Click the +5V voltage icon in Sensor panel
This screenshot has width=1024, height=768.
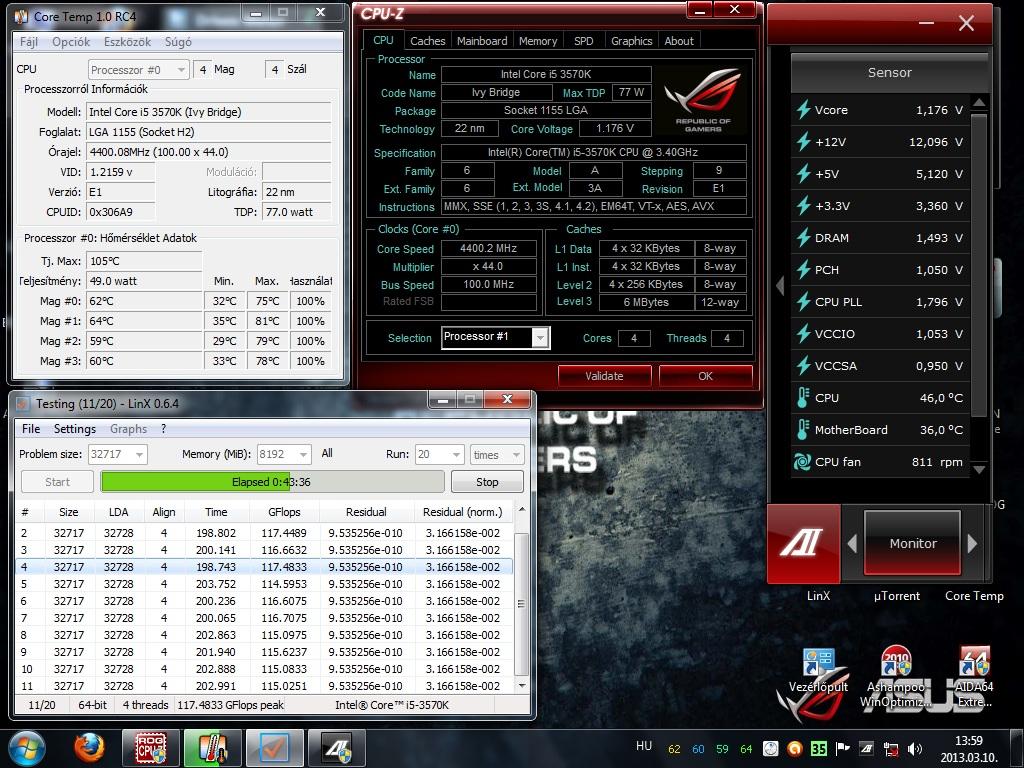click(x=803, y=174)
